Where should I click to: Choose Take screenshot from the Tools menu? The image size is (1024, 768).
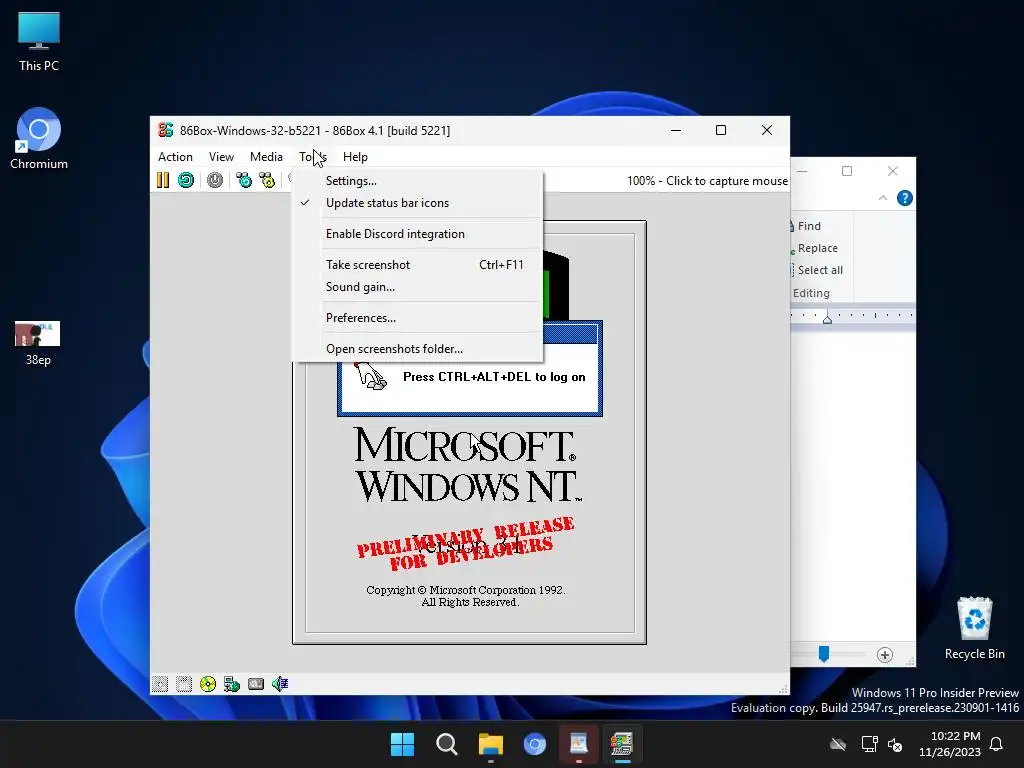click(418, 264)
